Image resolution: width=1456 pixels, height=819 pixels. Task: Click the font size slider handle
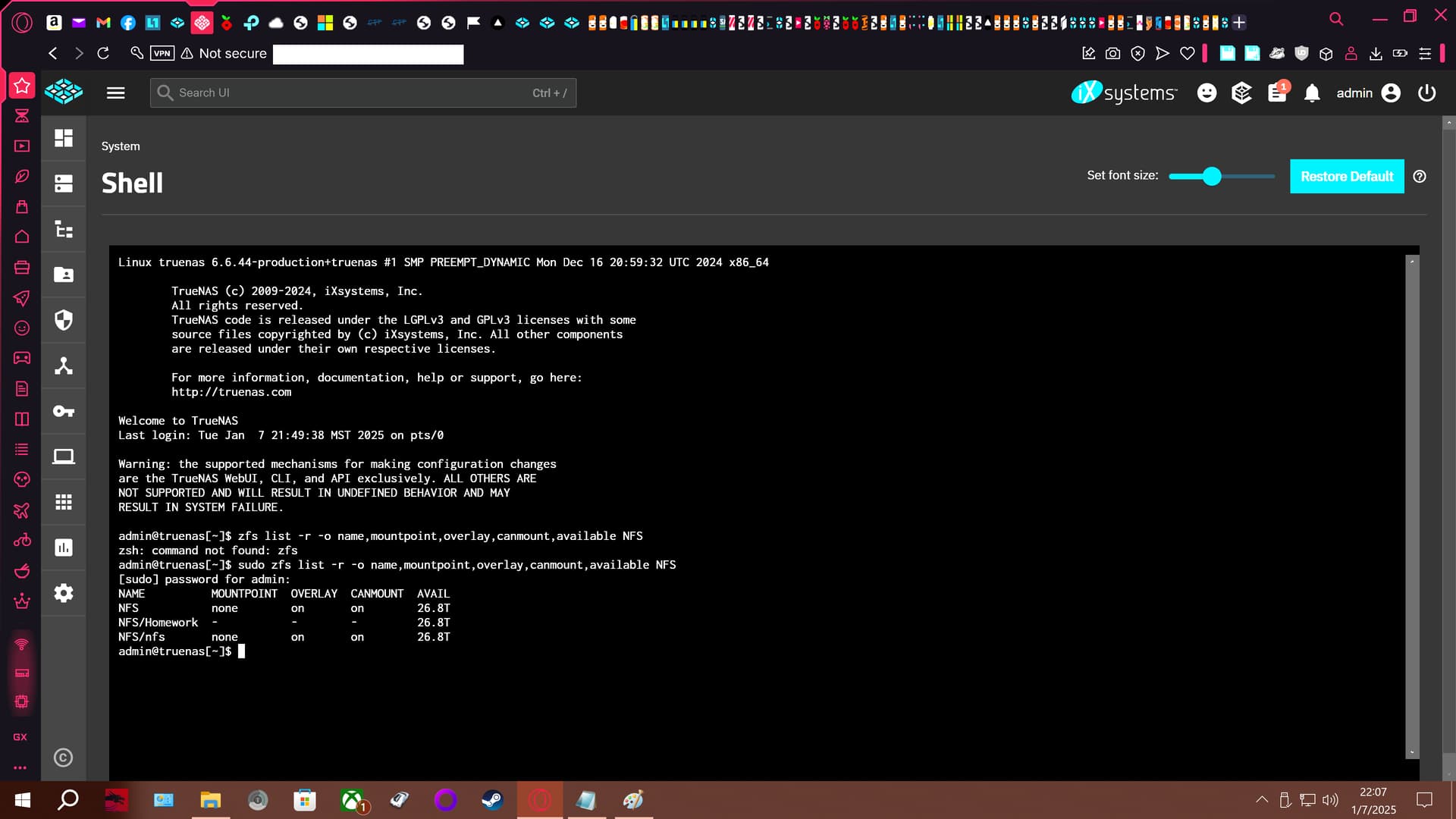pos(1212,176)
